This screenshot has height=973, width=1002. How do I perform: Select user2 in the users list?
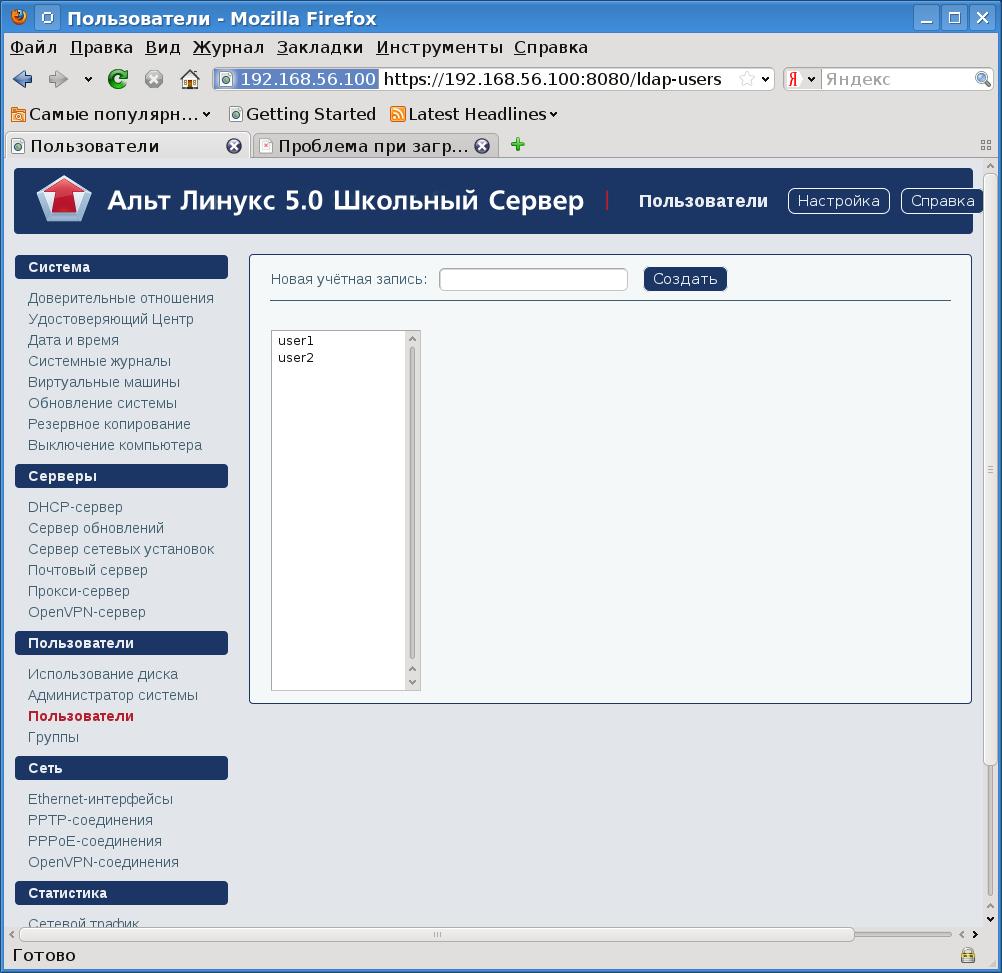point(296,358)
